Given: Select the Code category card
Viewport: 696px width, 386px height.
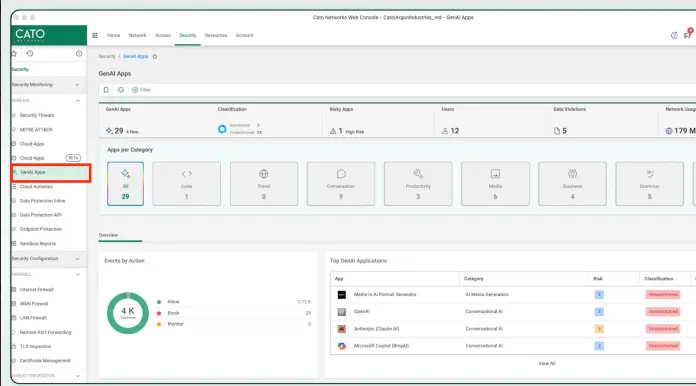Looking at the screenshot, I should tap(186, 184).
